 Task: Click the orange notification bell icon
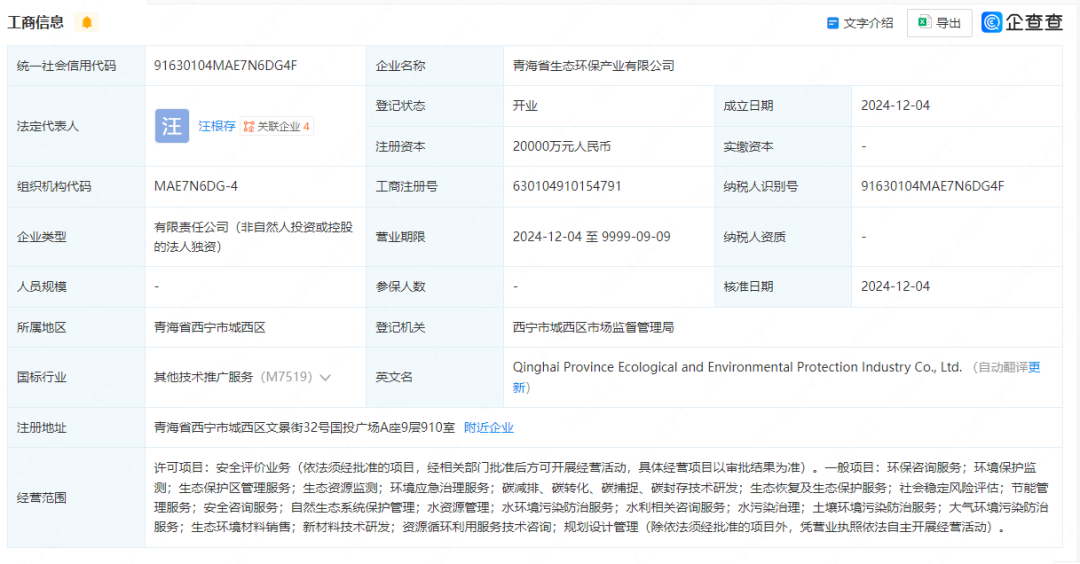[87, 22]
